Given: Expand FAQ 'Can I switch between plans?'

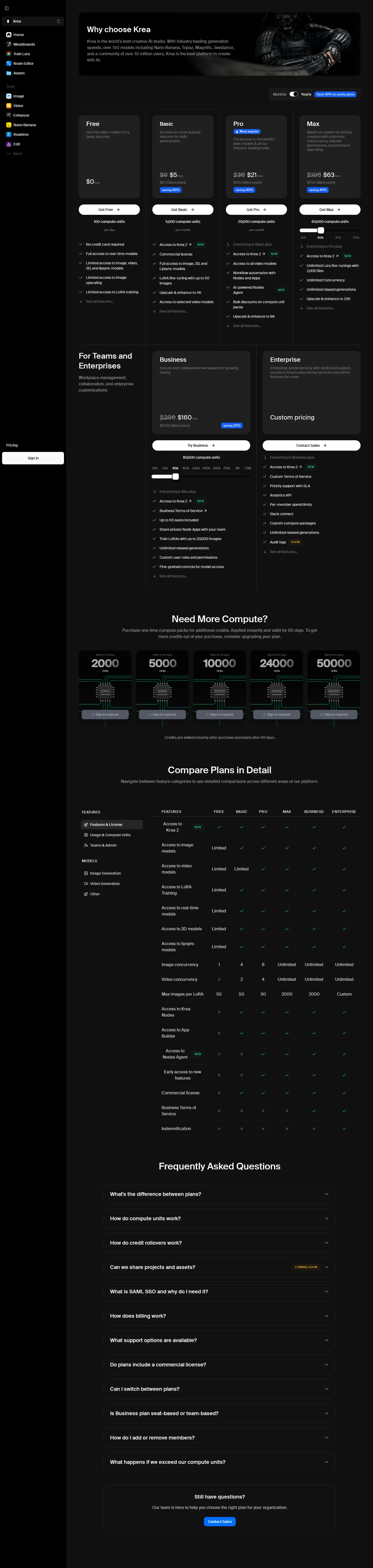Looking at the screenshot, I should 219,1389.
